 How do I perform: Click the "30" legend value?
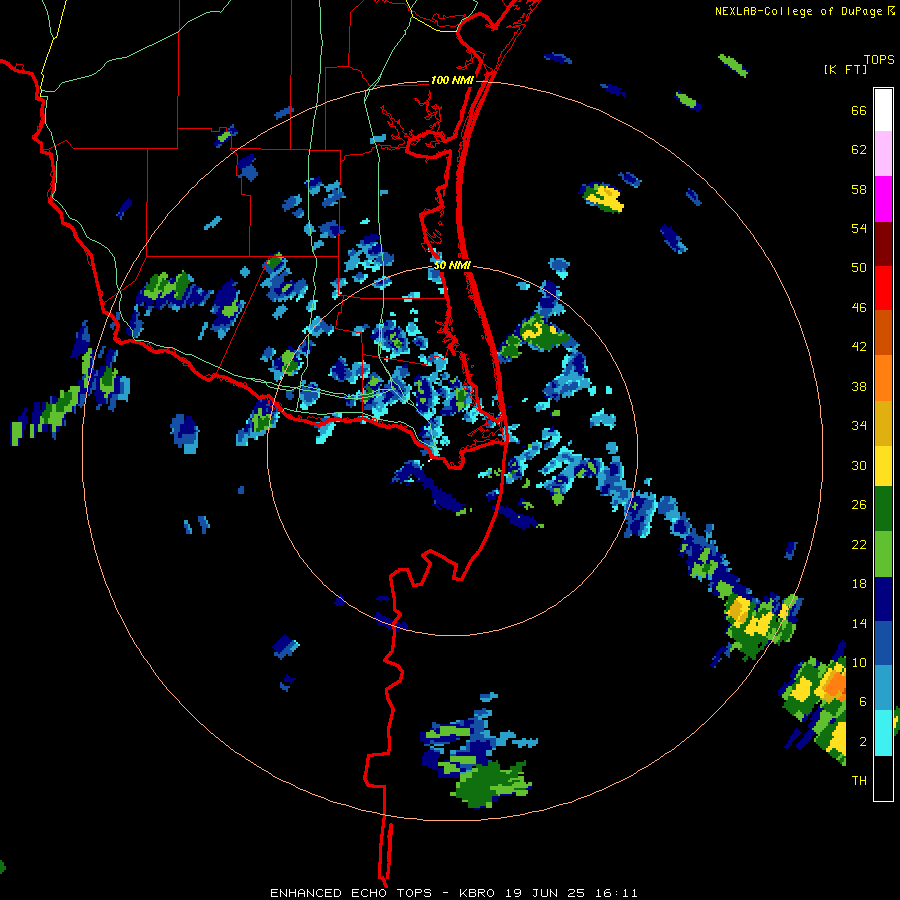point(859,465)
